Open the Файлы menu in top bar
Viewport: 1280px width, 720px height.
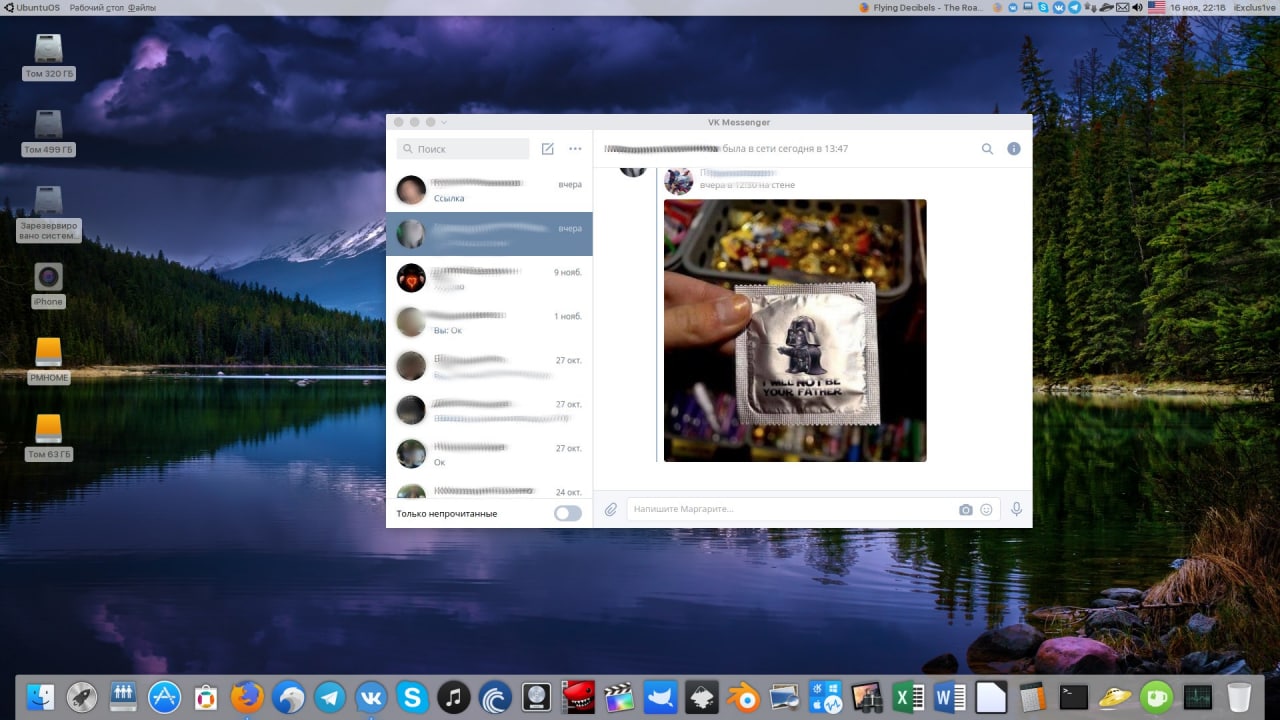pos(141,7)
